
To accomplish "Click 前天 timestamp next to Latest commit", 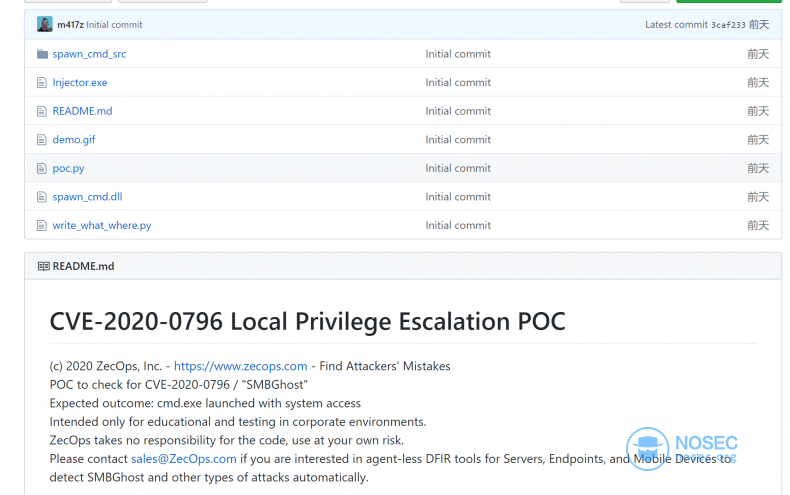I will (x=759, y=25).
